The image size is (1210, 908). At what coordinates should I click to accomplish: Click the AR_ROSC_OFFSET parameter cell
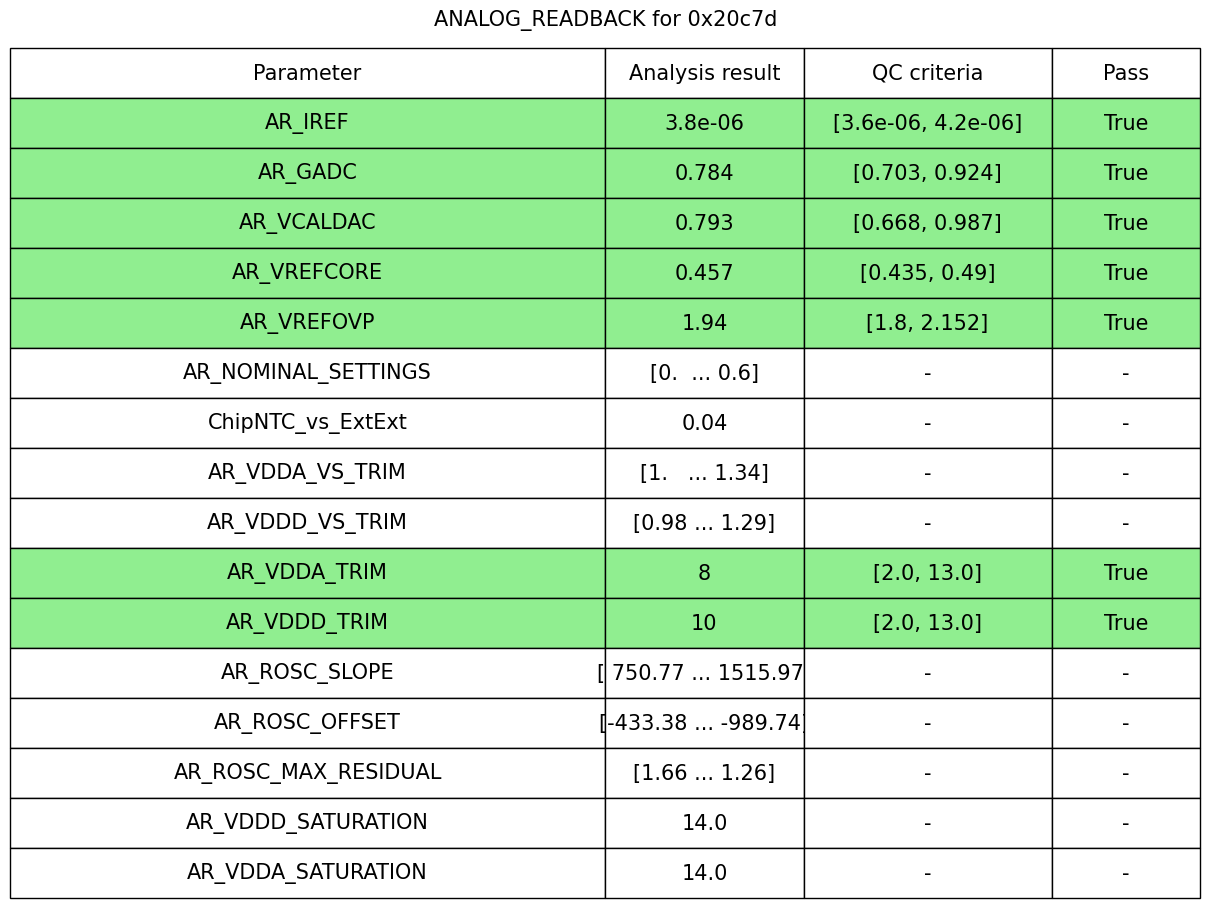click(307, 723)
